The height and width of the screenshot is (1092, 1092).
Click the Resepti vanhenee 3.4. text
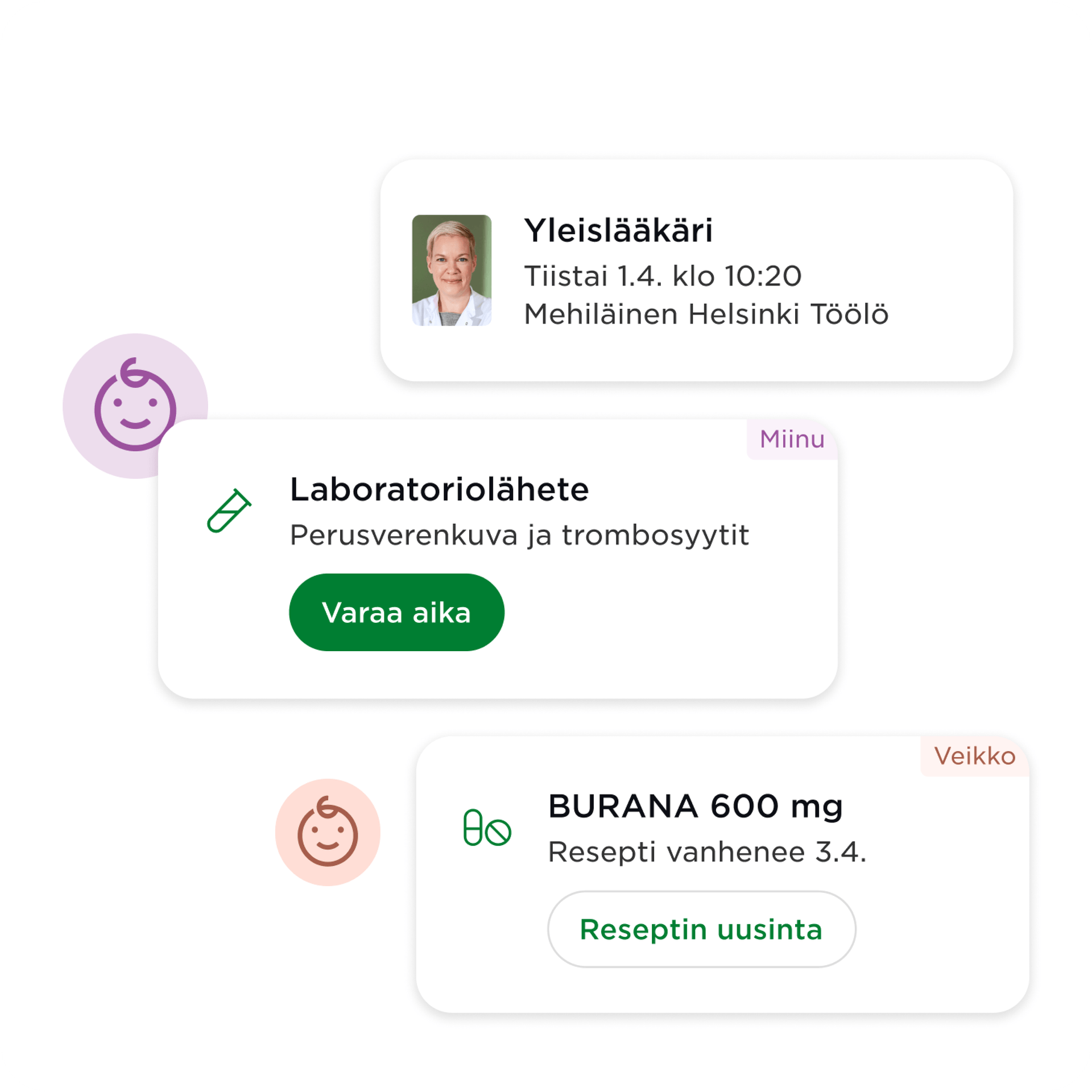pos(707,852)
